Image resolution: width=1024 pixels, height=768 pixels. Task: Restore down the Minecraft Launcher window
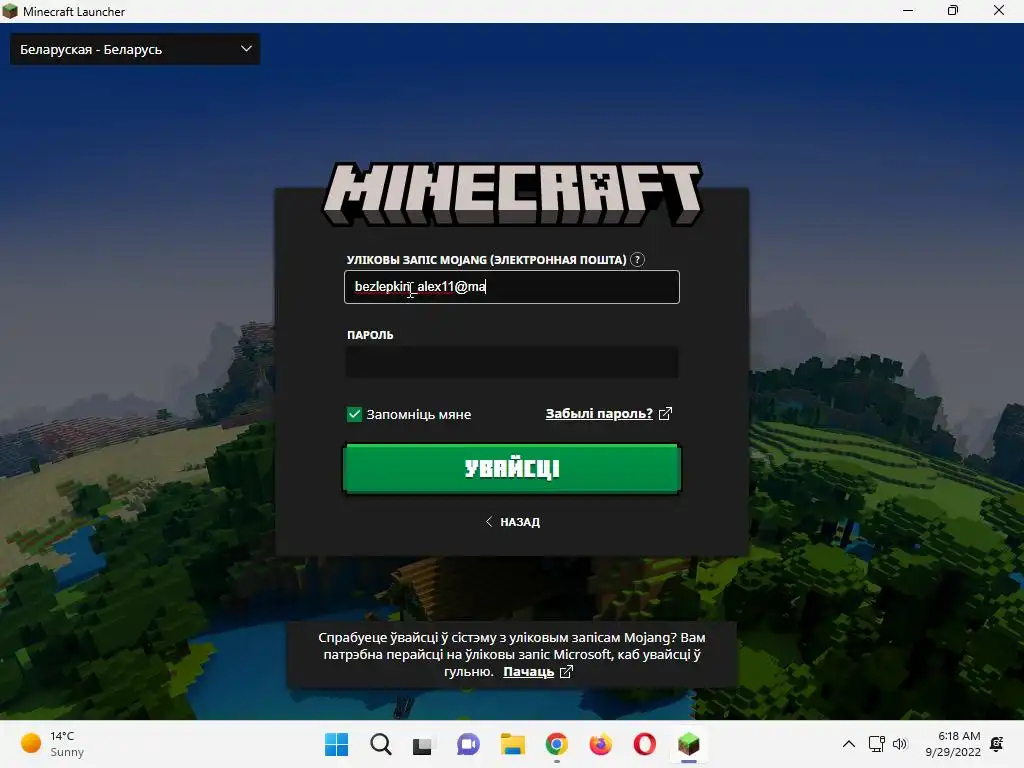coord(953,10)
